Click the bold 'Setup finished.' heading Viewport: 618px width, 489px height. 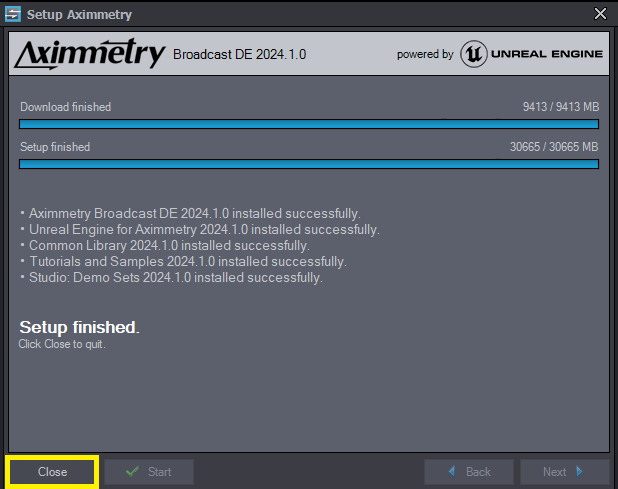point(80,327)
